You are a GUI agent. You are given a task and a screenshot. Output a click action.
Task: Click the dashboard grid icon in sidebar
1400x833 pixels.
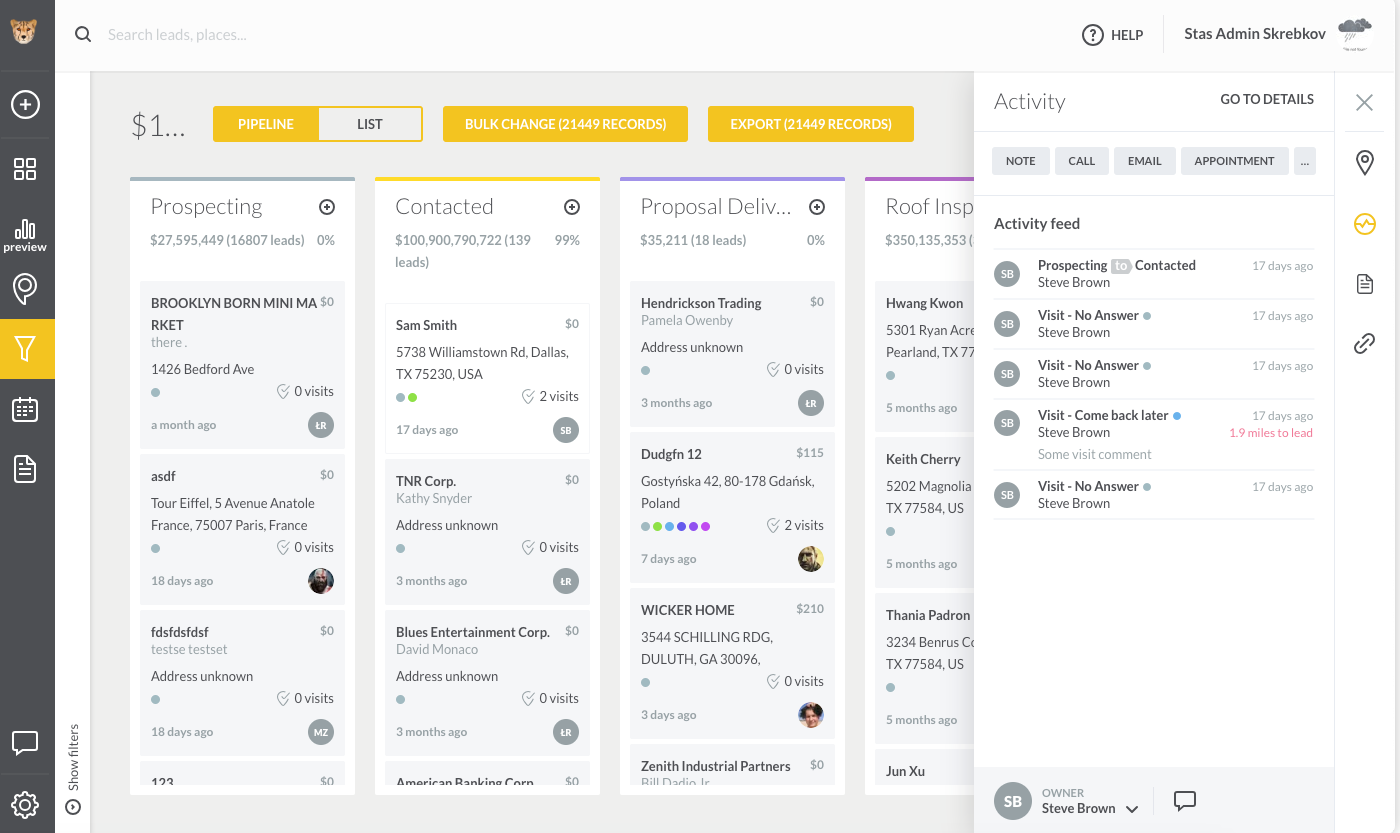(x=25, y=169)
